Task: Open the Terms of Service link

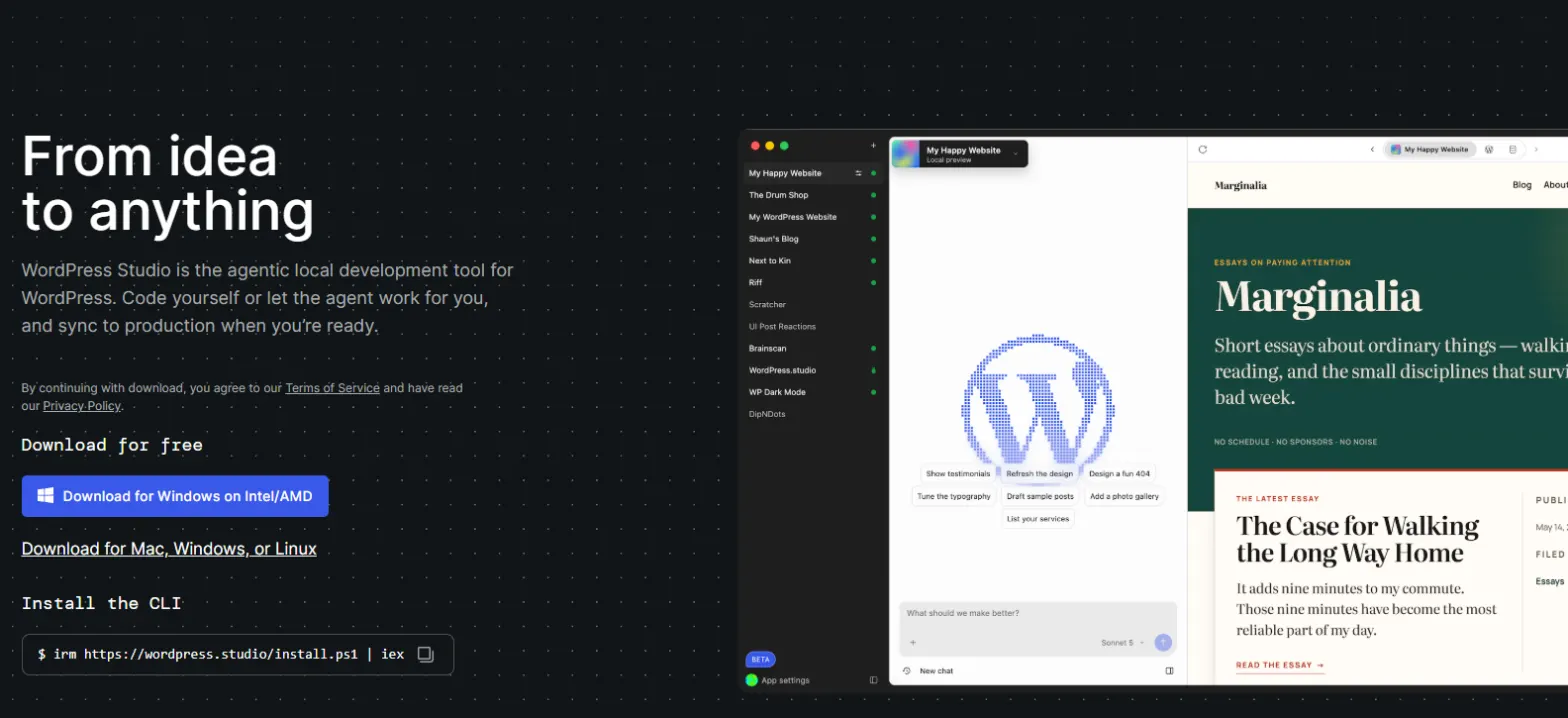Action: pos(332,388)
